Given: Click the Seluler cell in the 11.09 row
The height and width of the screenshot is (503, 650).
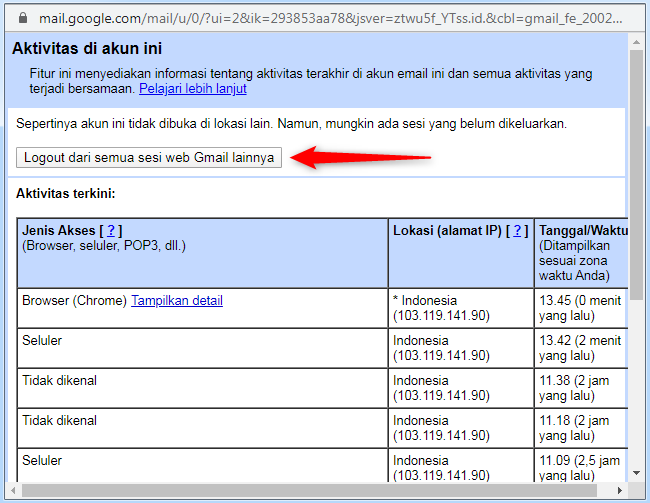Looking at the screenshot, I should click(x=203, y=465).
